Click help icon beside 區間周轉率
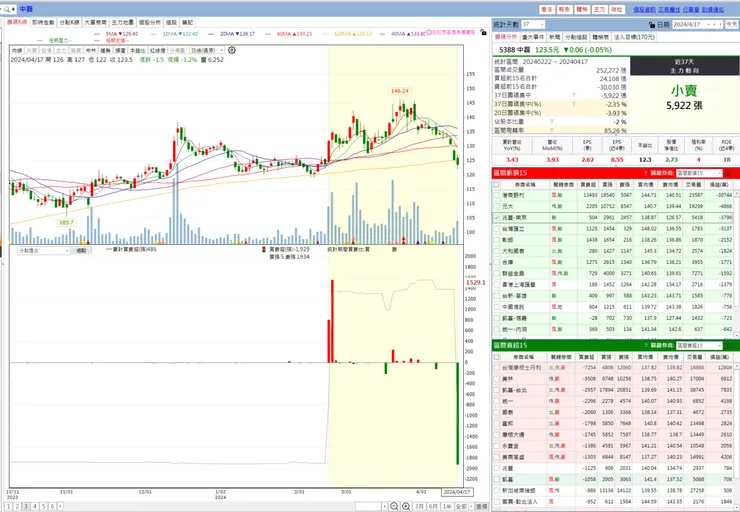Image resolution: width=740 pixels, height=512 pixels. click(x=552, y=130)
